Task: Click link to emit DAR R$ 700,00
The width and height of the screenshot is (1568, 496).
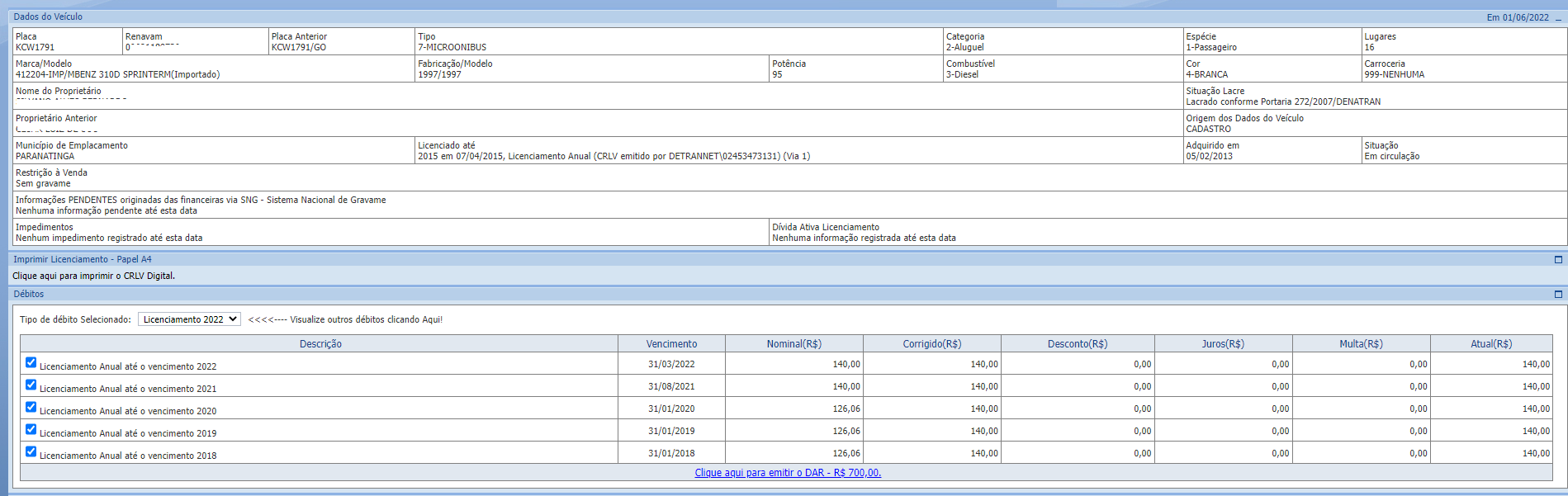Action: tap(788, 473)
